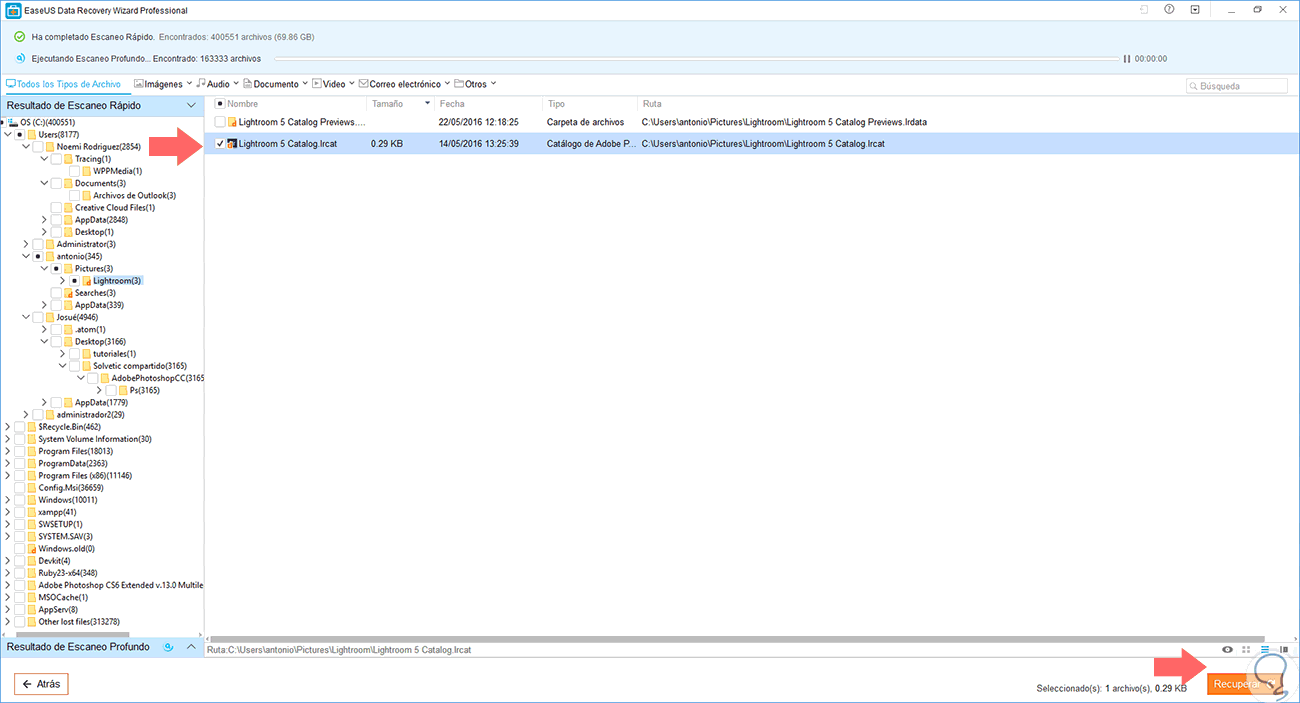Collapse the Users(8177) tree node
Screen dimensions: 1300x703
coord(7,134)
